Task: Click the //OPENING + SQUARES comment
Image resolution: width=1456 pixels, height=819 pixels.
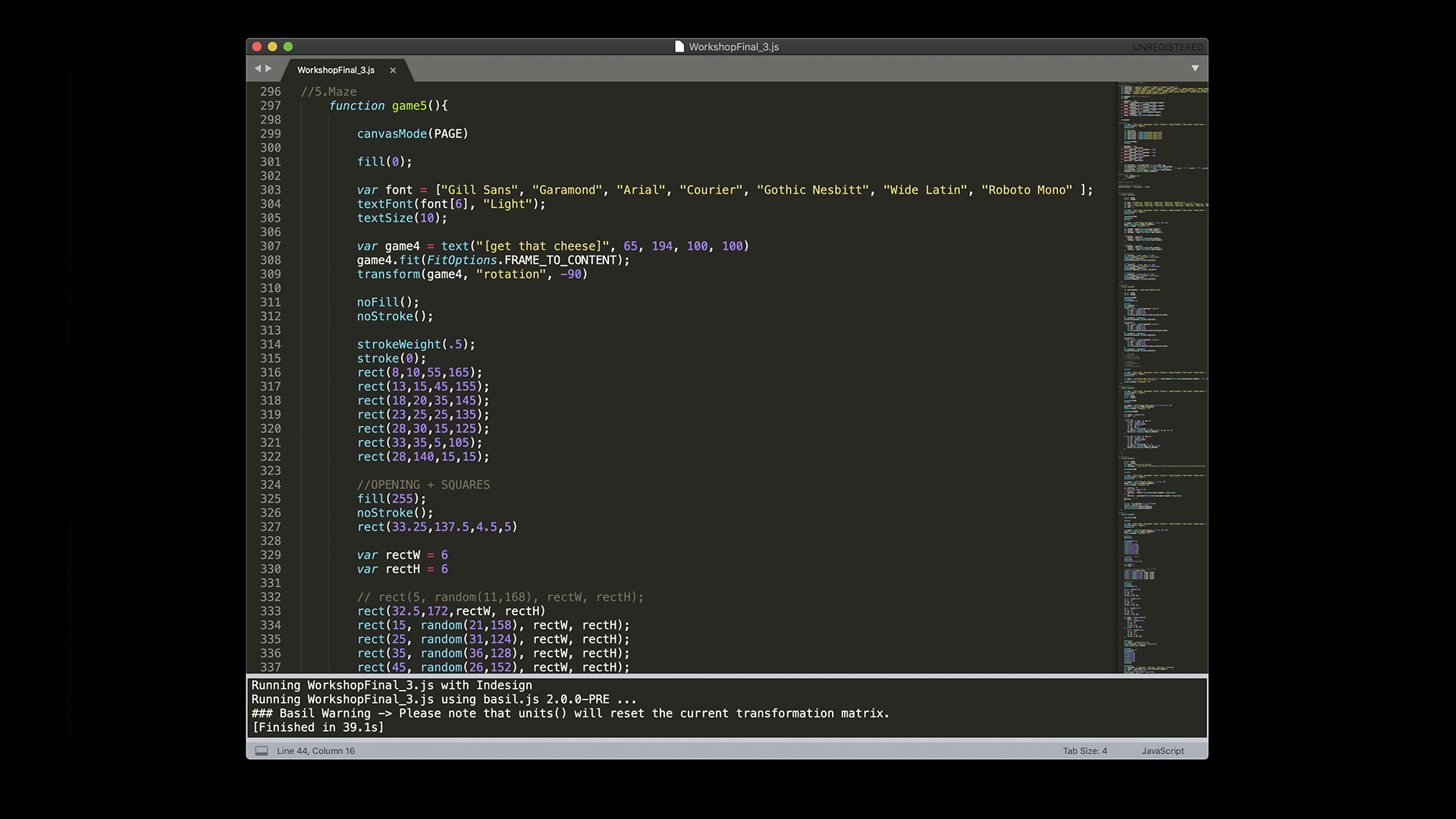Action: [423, 485]
